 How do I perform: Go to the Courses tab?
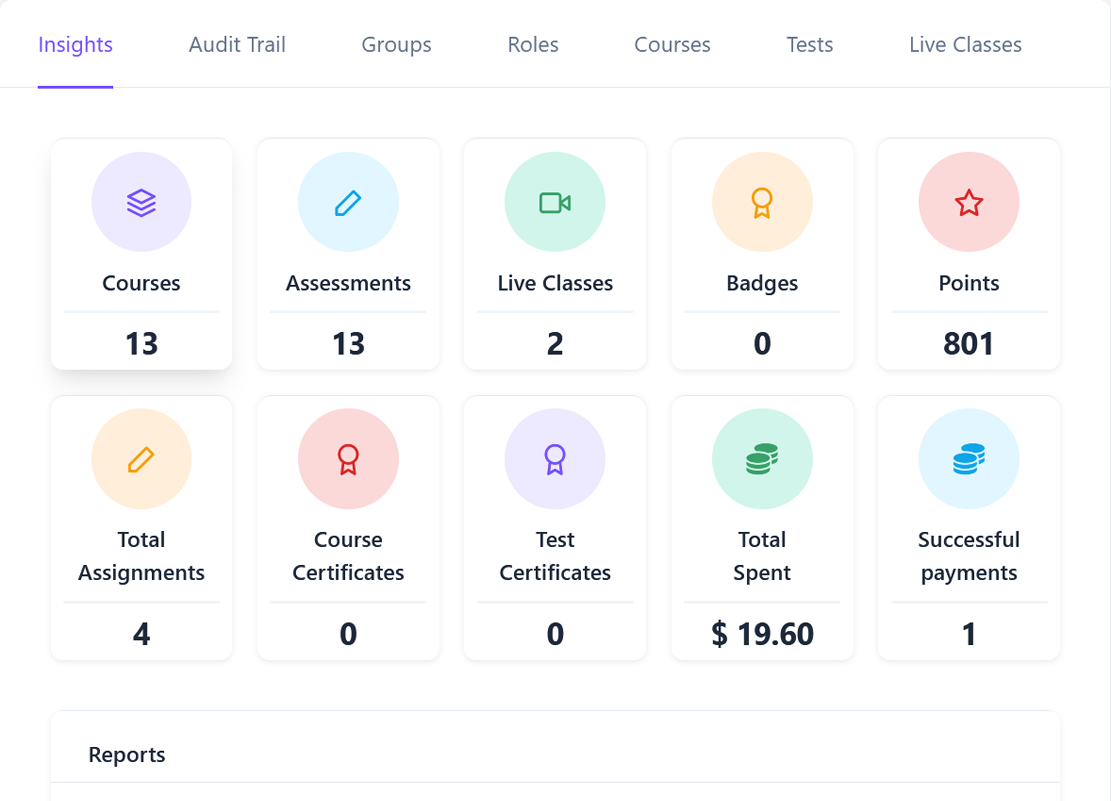pos(672,45)
